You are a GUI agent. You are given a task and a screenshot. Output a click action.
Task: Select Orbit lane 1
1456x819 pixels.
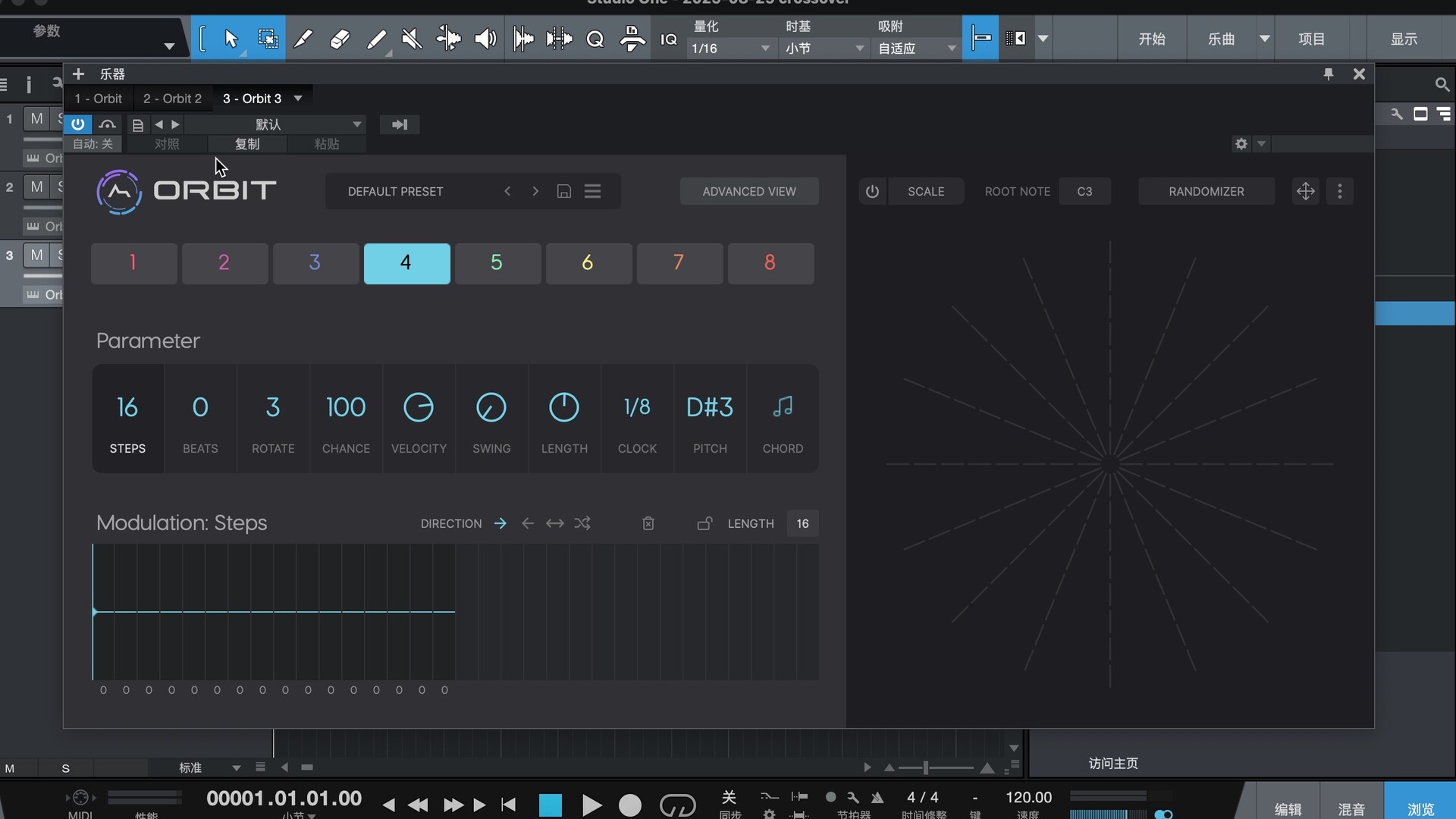[x=133, y=263]
